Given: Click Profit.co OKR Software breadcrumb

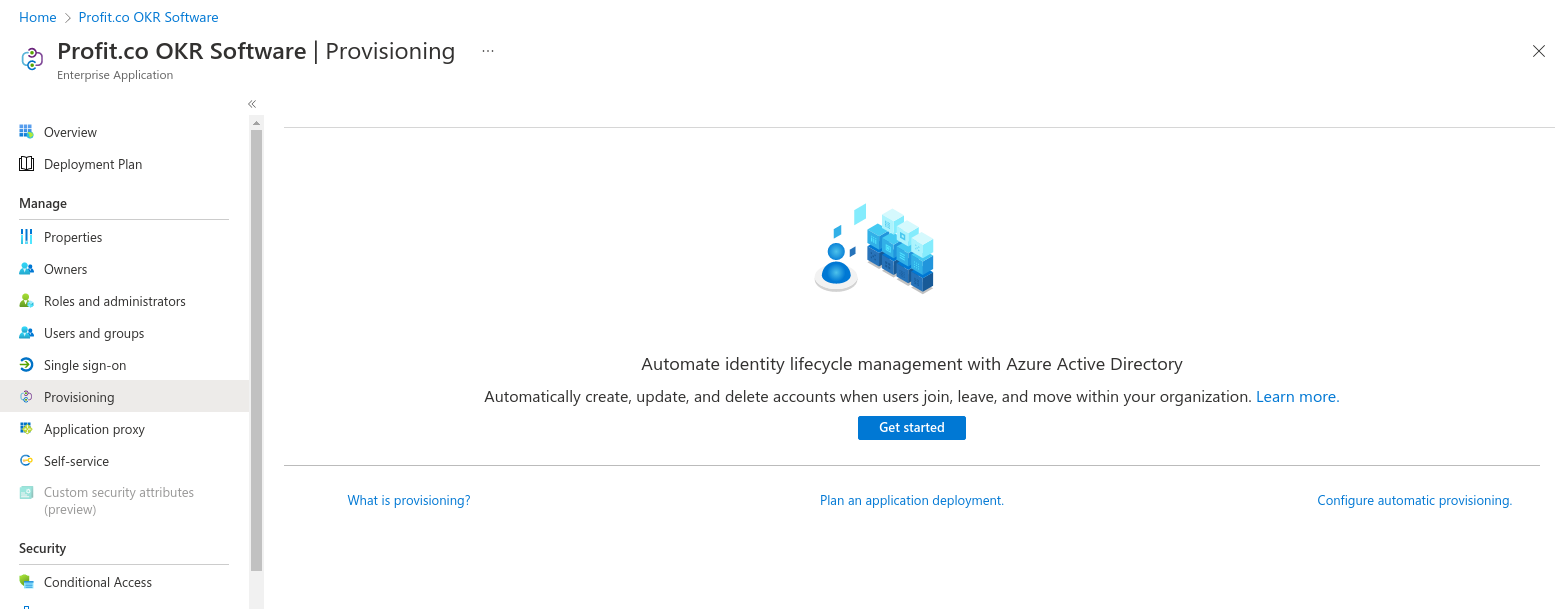Looking at the screenshot, I should 148,17.
